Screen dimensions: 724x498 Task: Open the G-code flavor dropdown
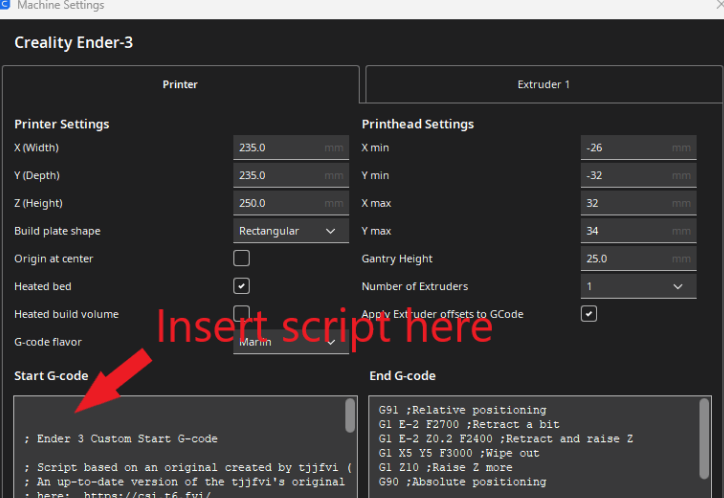click(x=291, y=342)
